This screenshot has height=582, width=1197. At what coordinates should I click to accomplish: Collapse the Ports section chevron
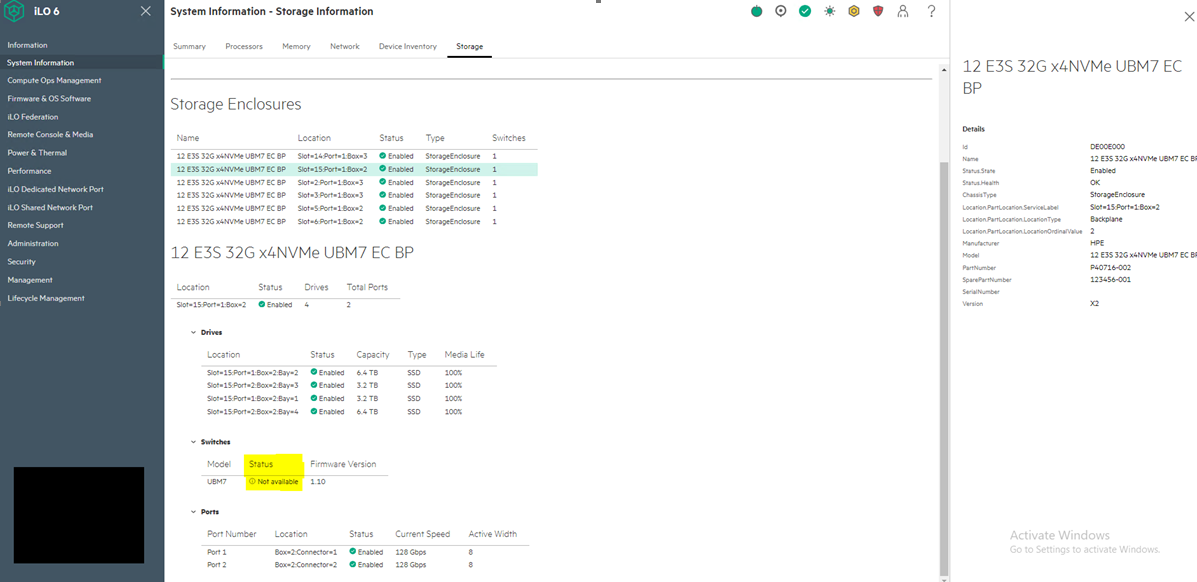[x=194, y=512]
